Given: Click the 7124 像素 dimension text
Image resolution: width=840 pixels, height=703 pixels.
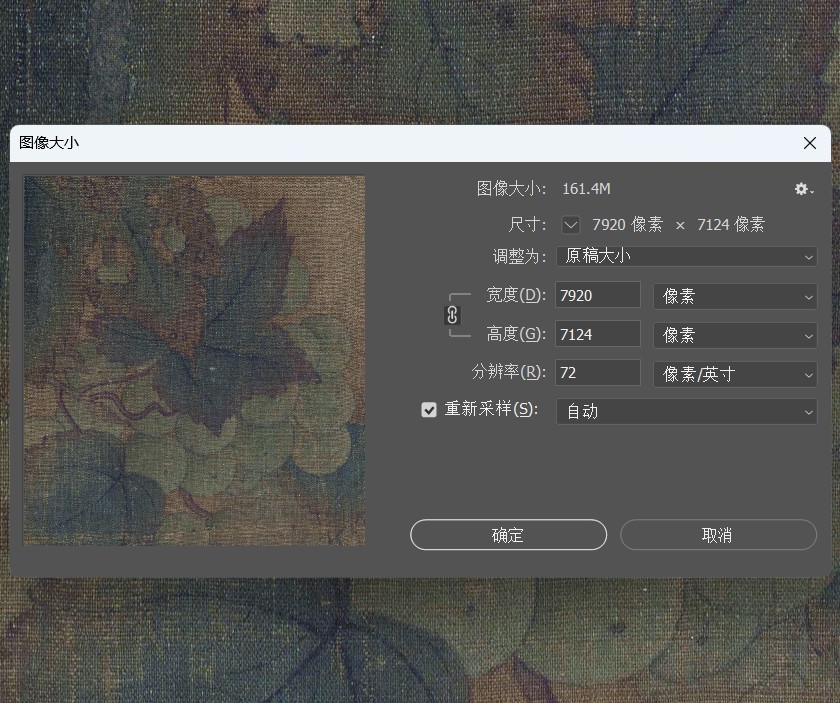Looking at the screenshot, I should point(731,225).
